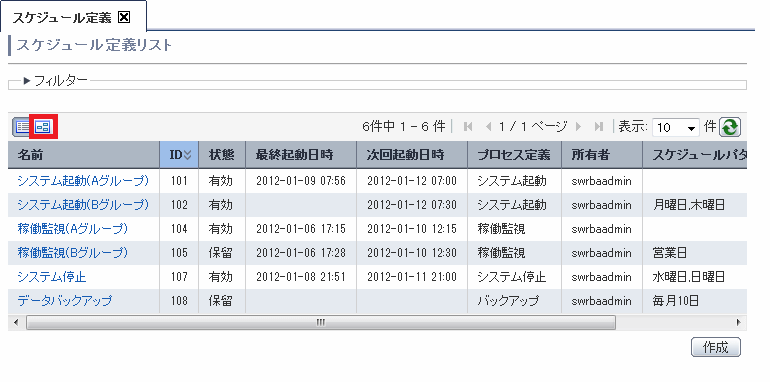Click the scrollbar left arrow

click(16, 323)
